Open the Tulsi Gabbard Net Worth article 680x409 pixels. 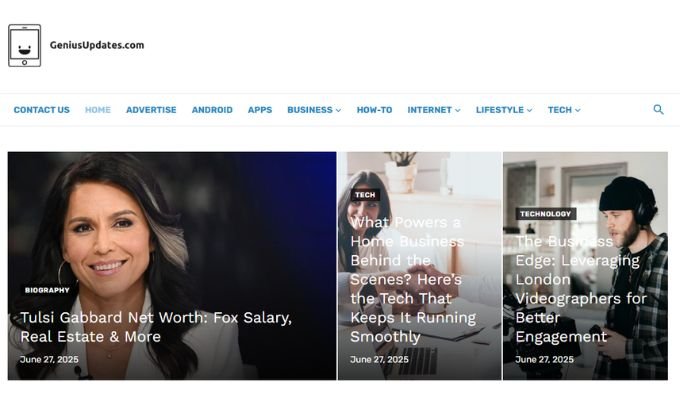156,327
